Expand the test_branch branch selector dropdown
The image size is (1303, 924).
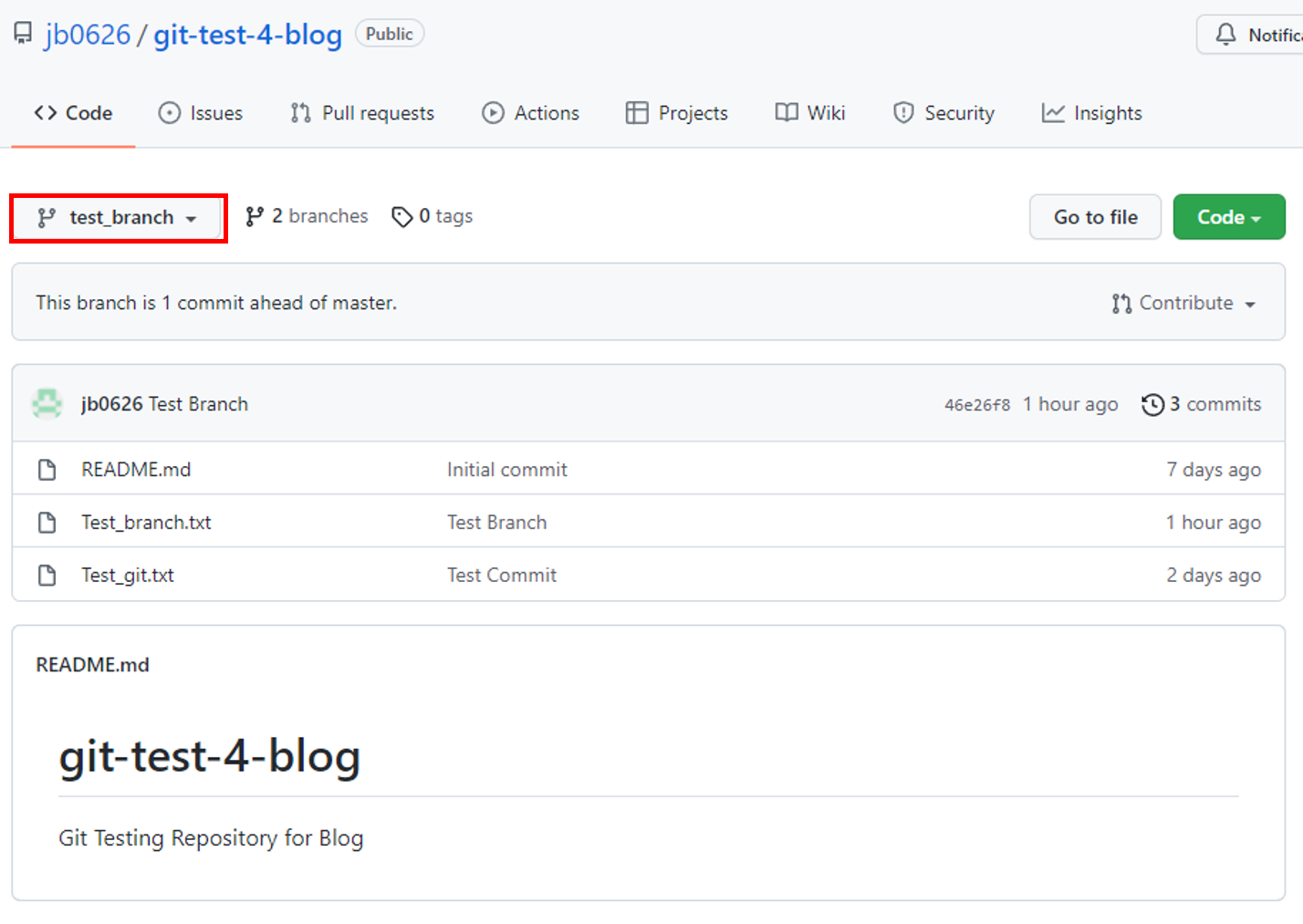coord(118,218)
